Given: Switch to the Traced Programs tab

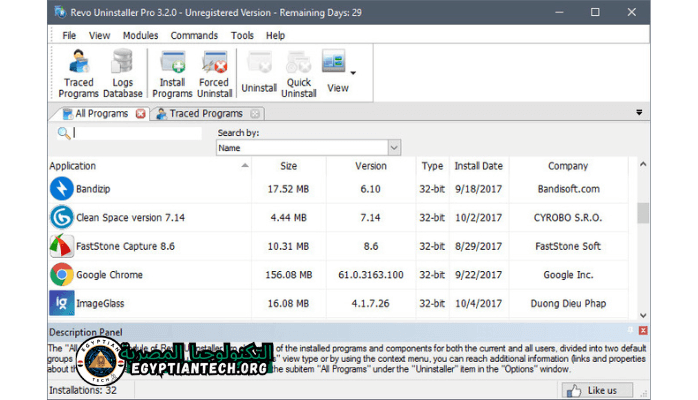Looking at the screenshot, I should tap(206, 114).
